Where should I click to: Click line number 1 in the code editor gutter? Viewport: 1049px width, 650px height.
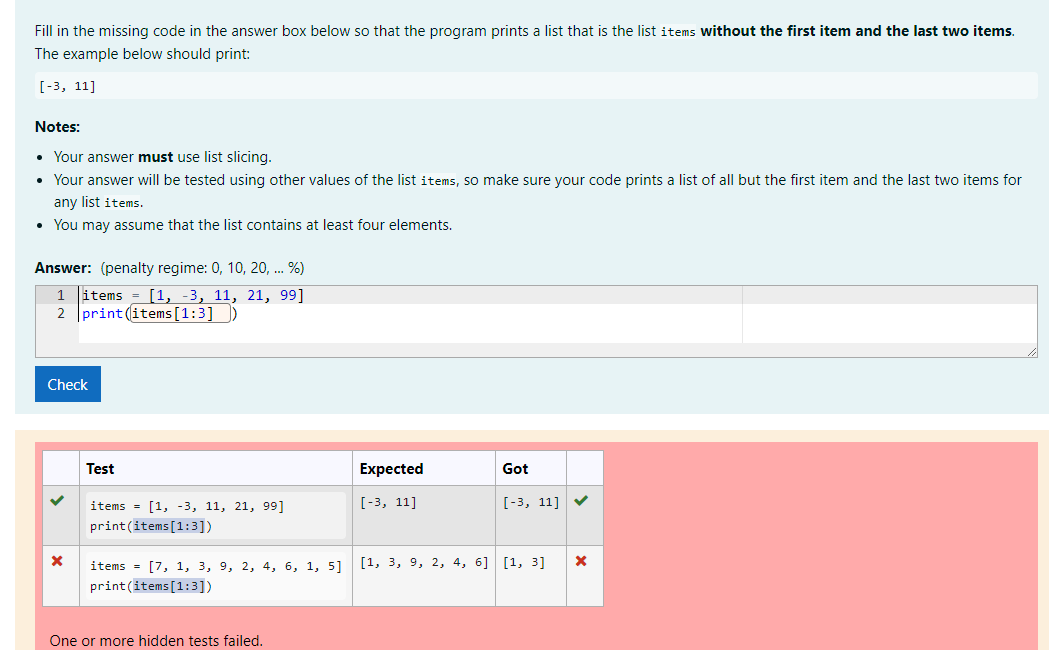tap(60, 294)
